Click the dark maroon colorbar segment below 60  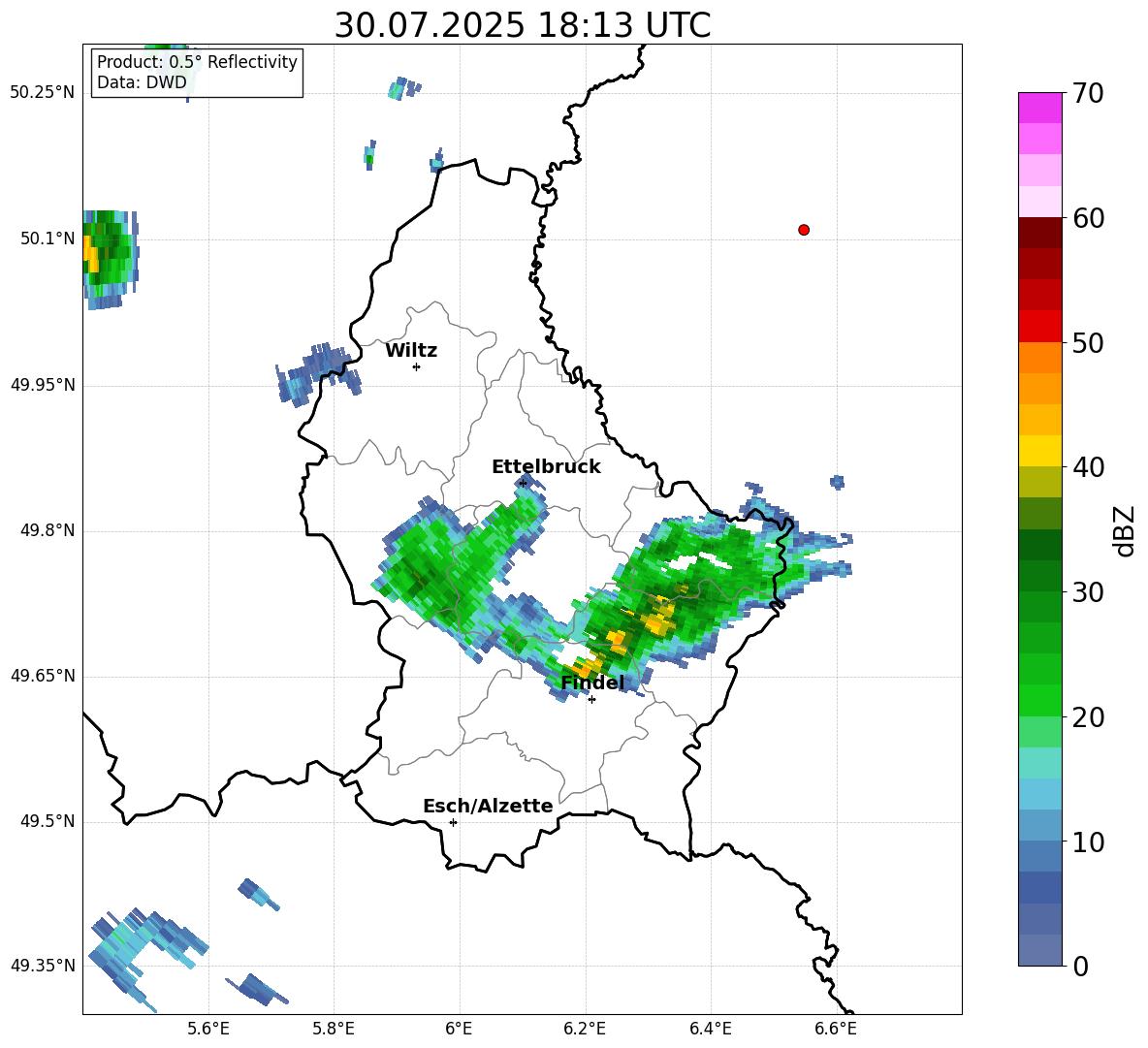tap(1040, 232)
